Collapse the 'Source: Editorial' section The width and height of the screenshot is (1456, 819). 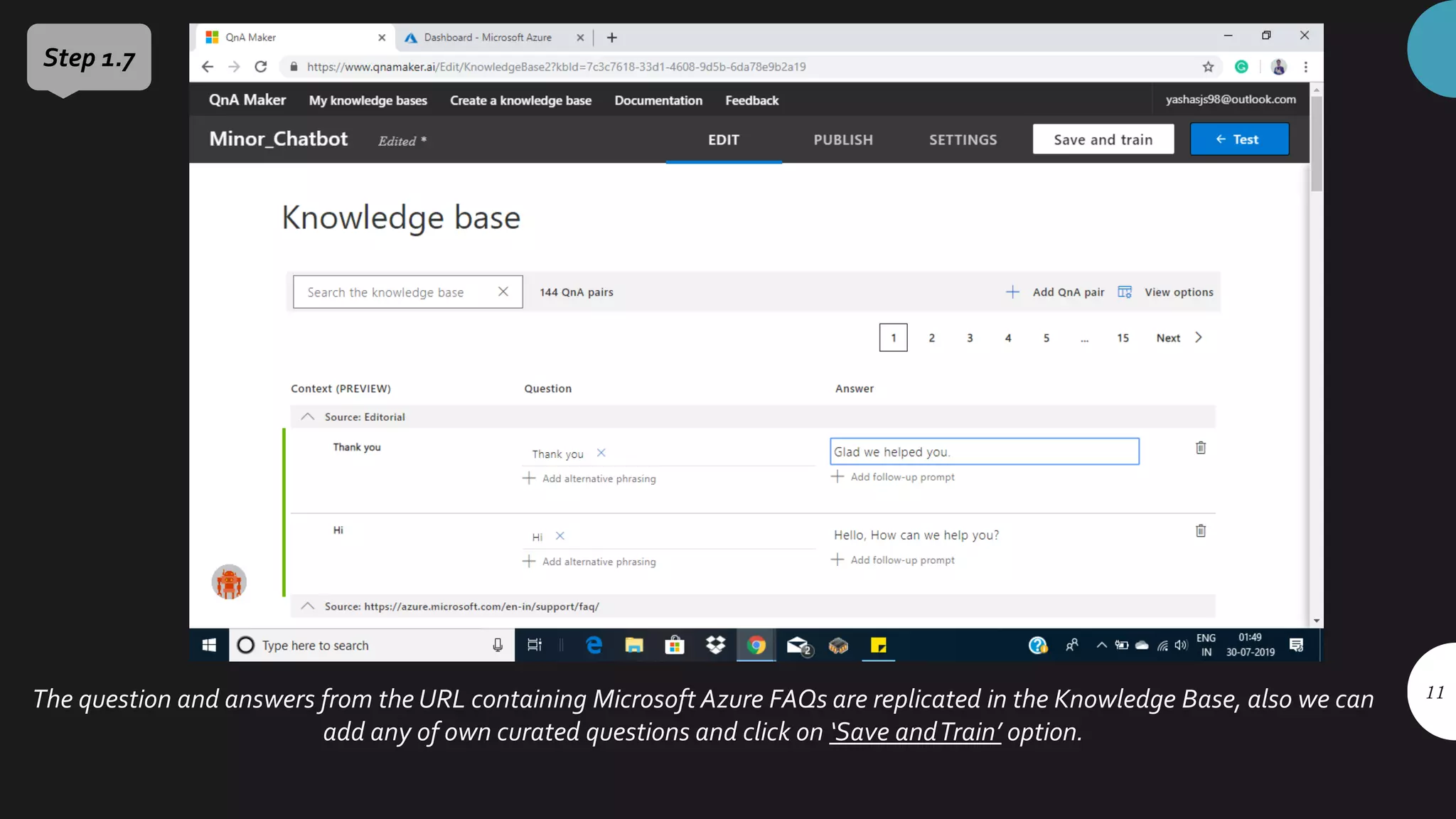point(307,417)
